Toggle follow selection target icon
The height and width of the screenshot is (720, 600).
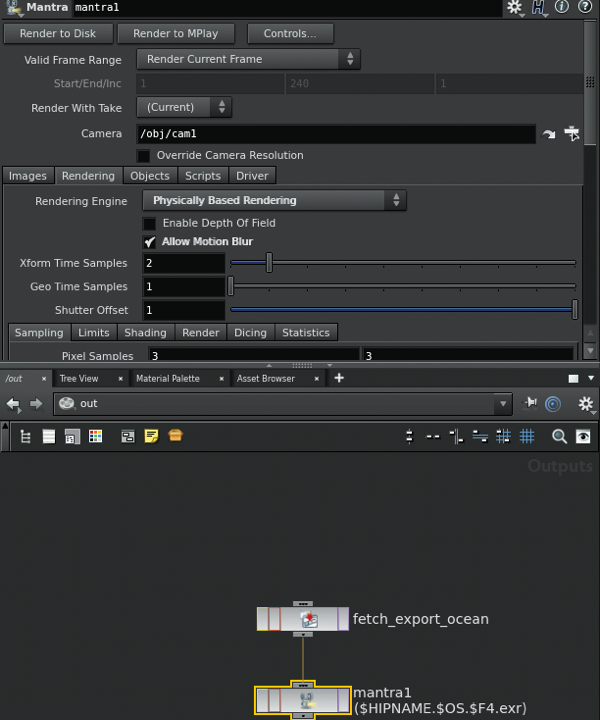(553, 404)
